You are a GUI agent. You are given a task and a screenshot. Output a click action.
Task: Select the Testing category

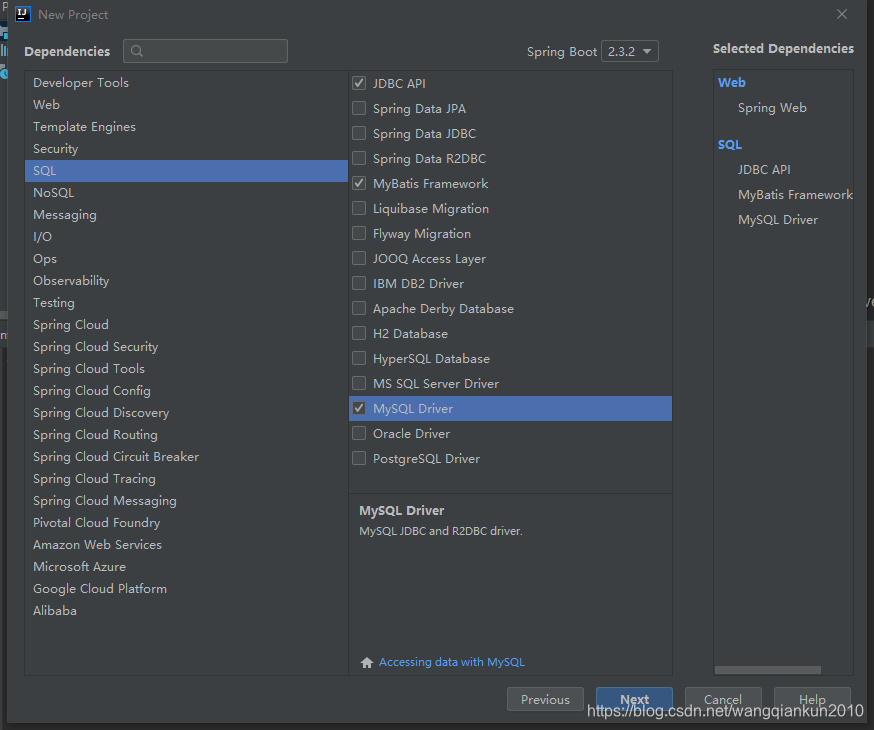tap(186, 303)
